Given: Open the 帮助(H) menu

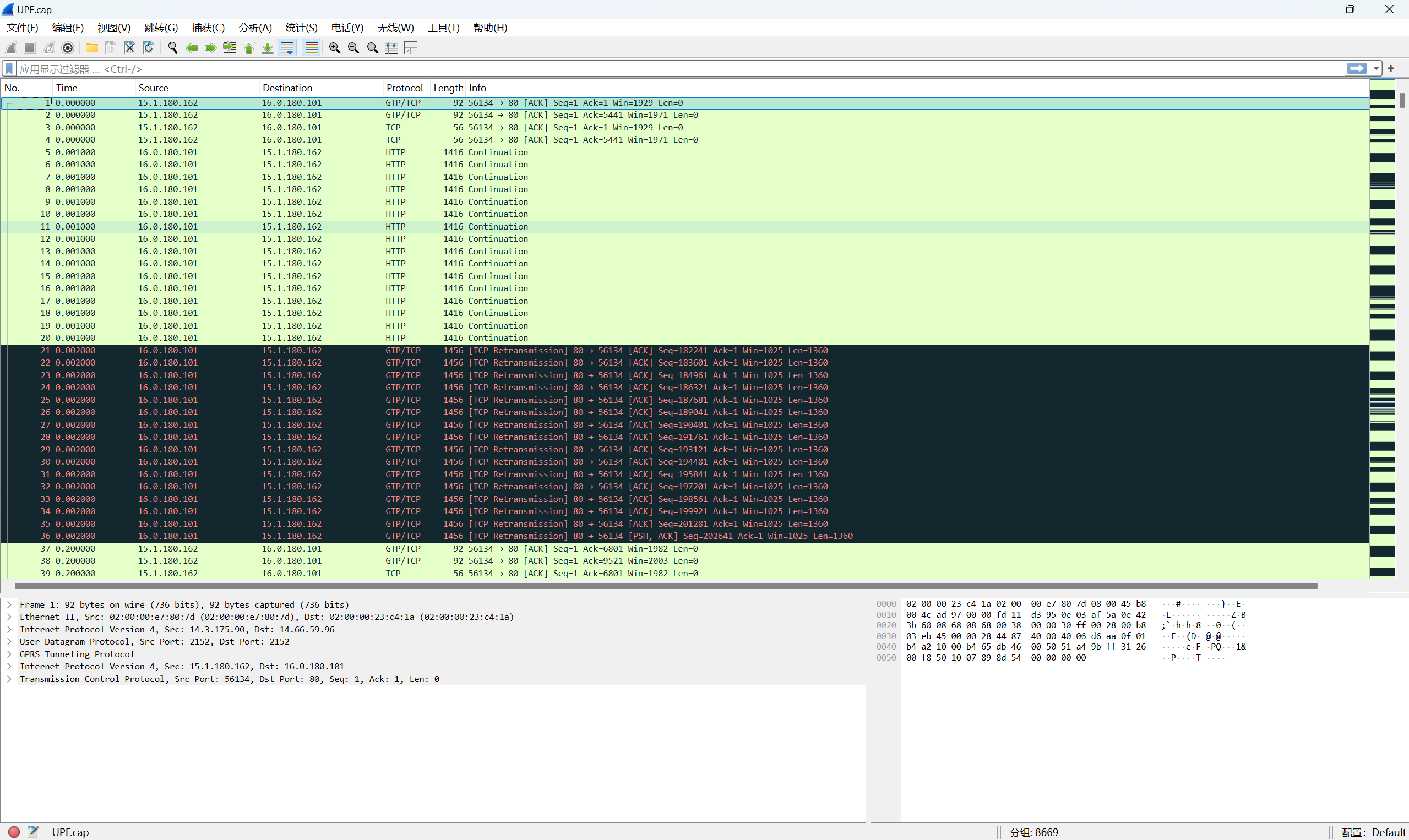Looking at the screenshot, I should point(489,28).
